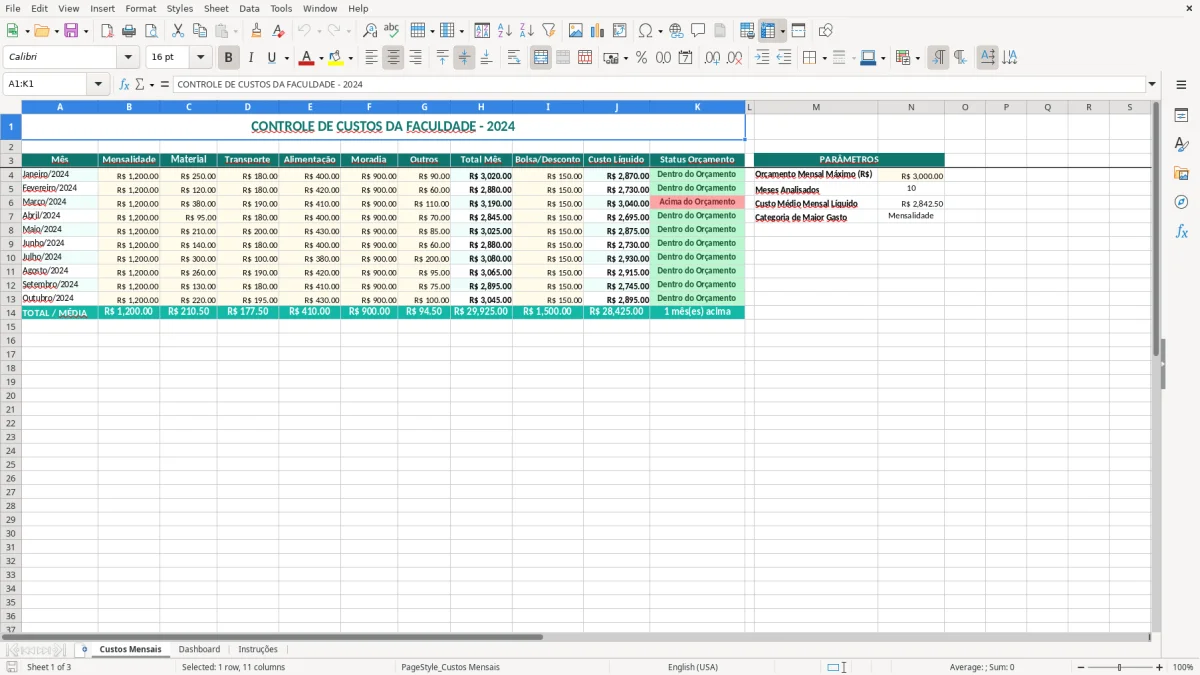The image size is (1200, 675).
Task: Expand the formula bar
Action: click(x=1152, y=84)
